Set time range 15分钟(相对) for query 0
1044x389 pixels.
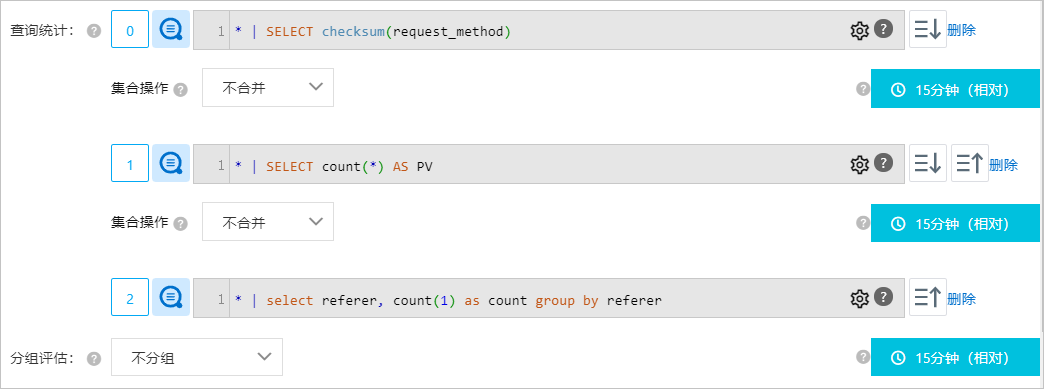tap(955, 89)
